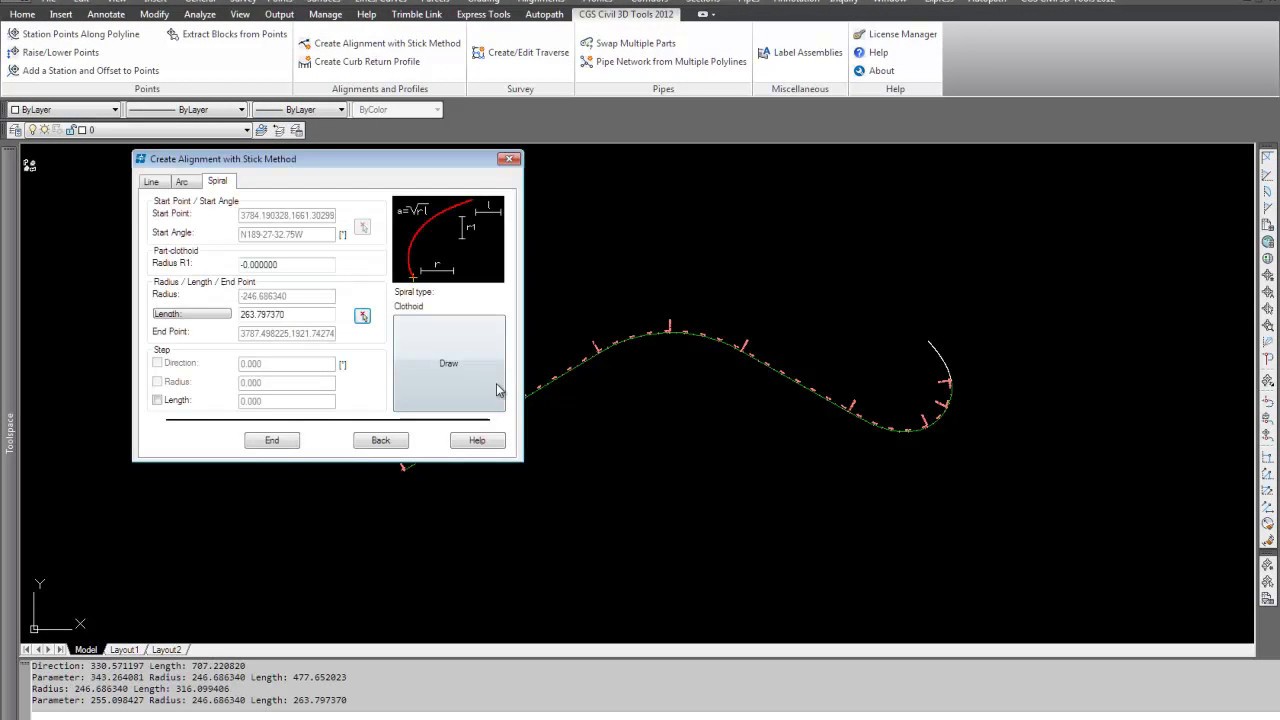Click the pick-point icon beside Start Point

(x=362, y=228)
